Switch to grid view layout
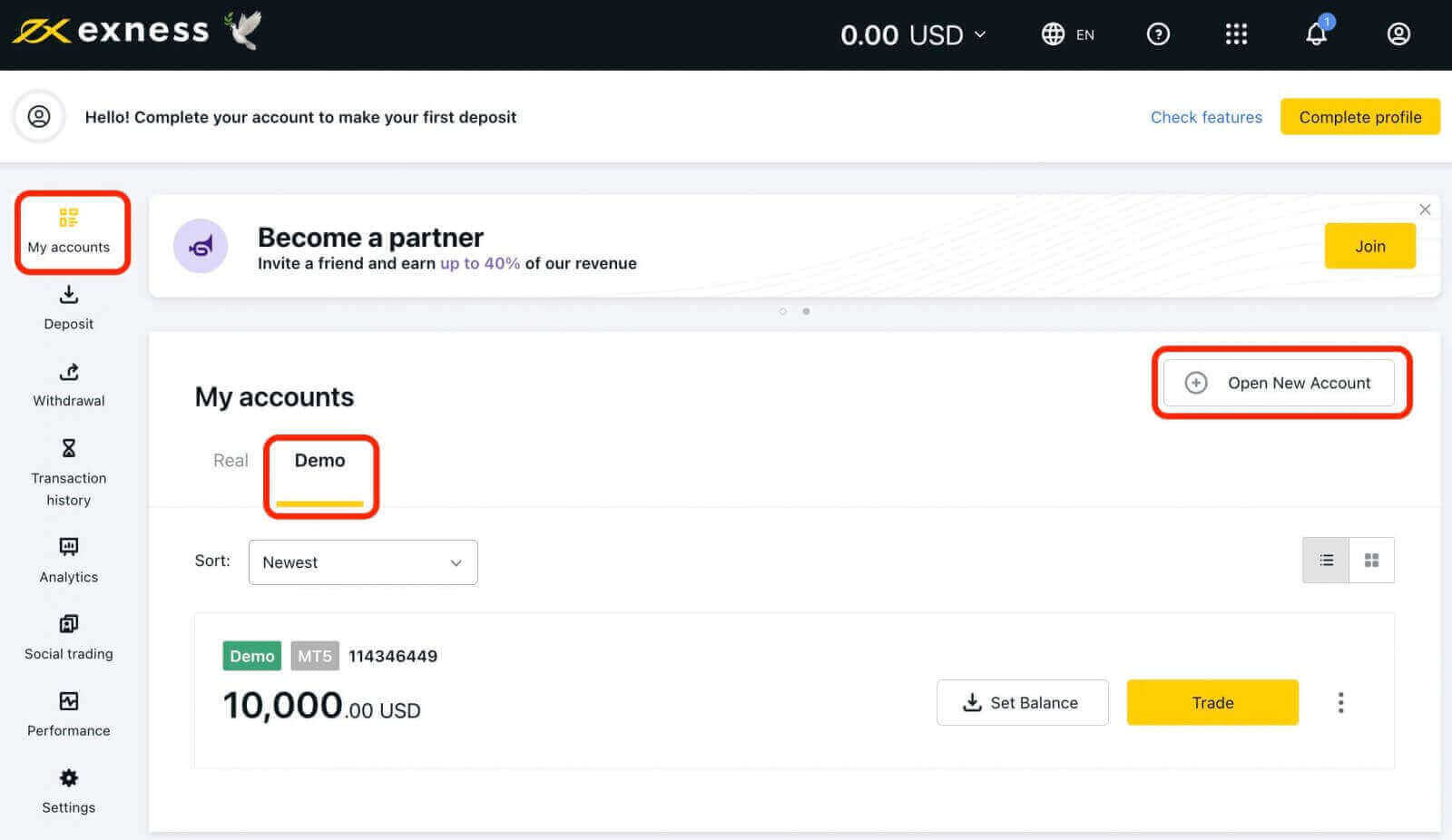This screenshot has height=840, width=1452. point(1371,561)
